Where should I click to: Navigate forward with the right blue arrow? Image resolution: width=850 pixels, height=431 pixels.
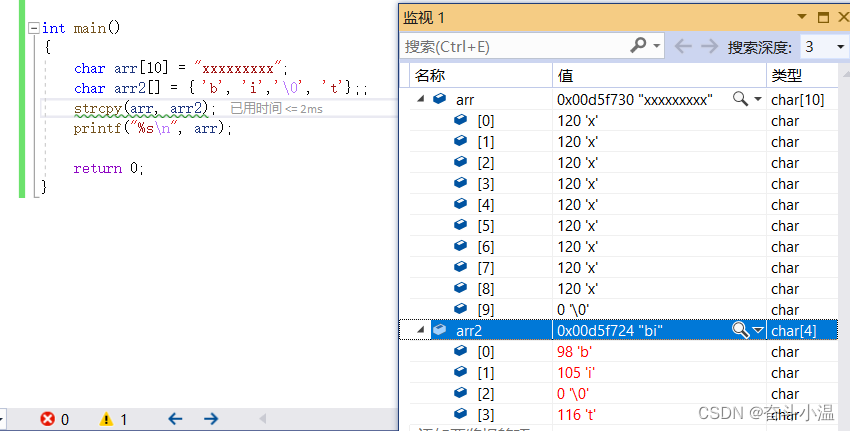211,419
